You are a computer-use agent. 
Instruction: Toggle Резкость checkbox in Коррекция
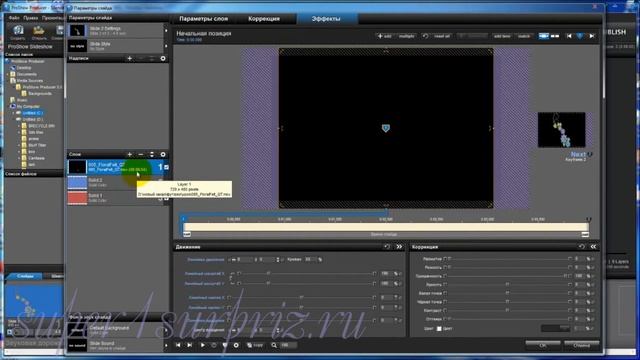coord(445,267)
